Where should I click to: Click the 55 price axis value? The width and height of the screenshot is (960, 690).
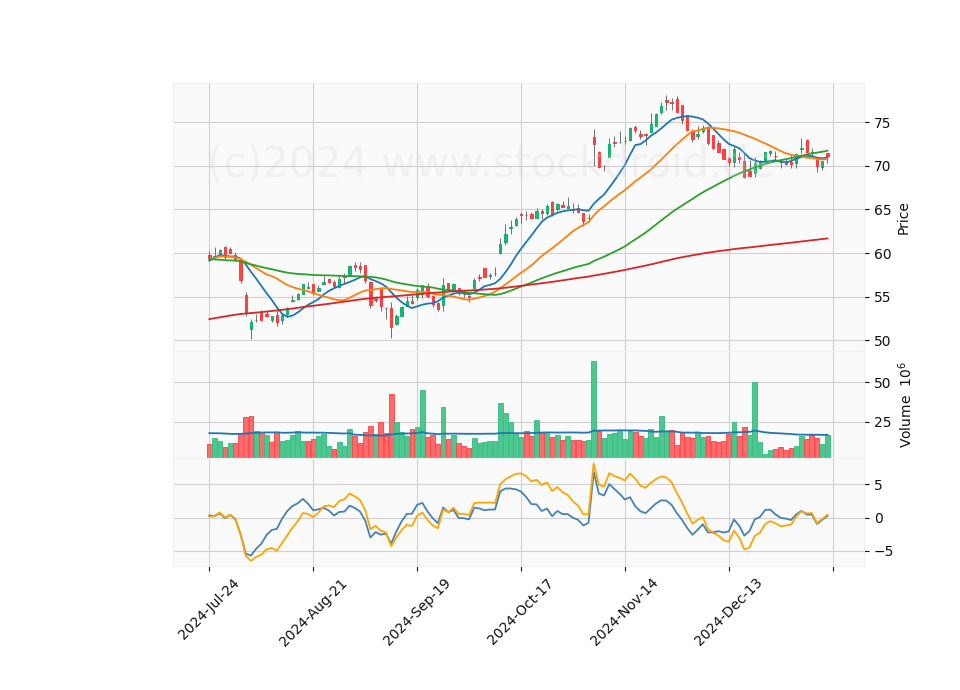[x=882, y=298]
